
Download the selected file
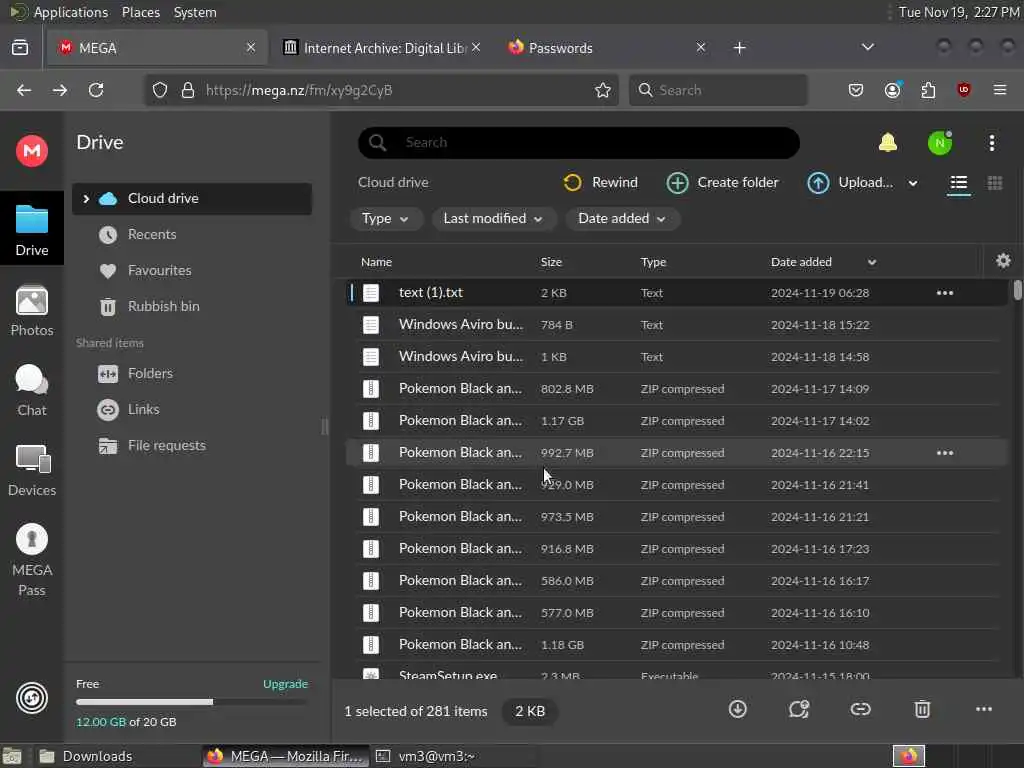(737, 709)
